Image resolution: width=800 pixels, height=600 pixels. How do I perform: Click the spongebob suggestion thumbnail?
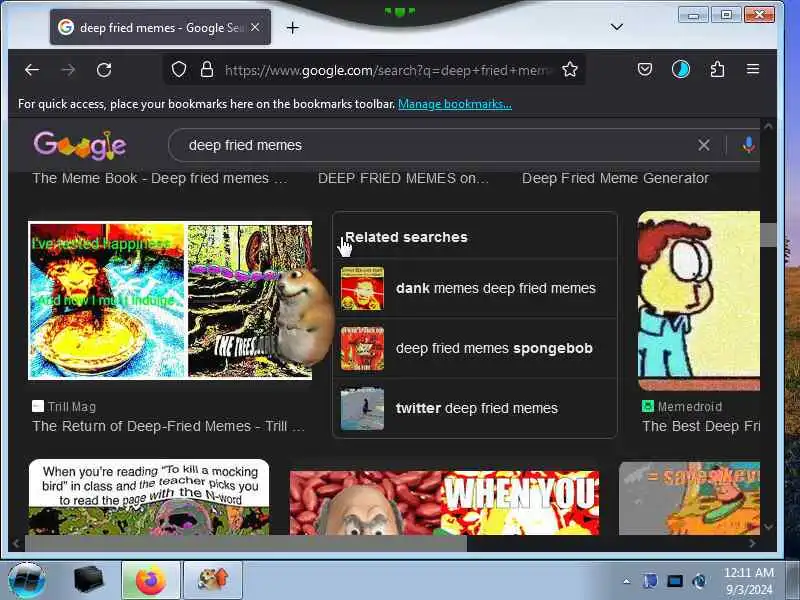coord(362,348)
